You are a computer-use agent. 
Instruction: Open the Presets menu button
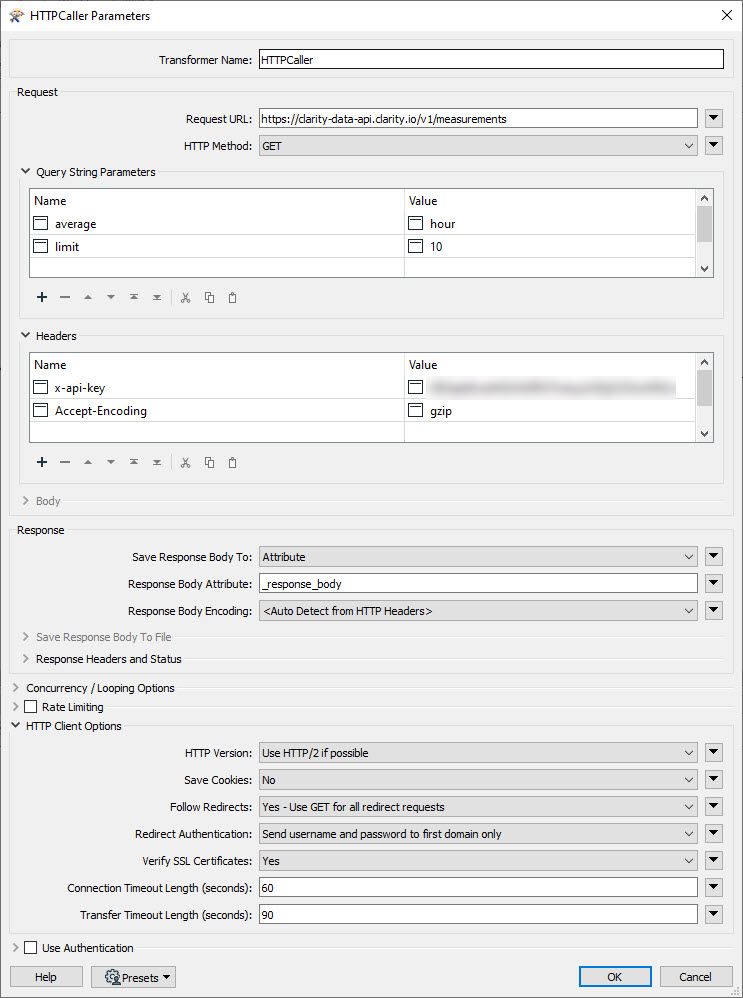(x=134, y=977)
